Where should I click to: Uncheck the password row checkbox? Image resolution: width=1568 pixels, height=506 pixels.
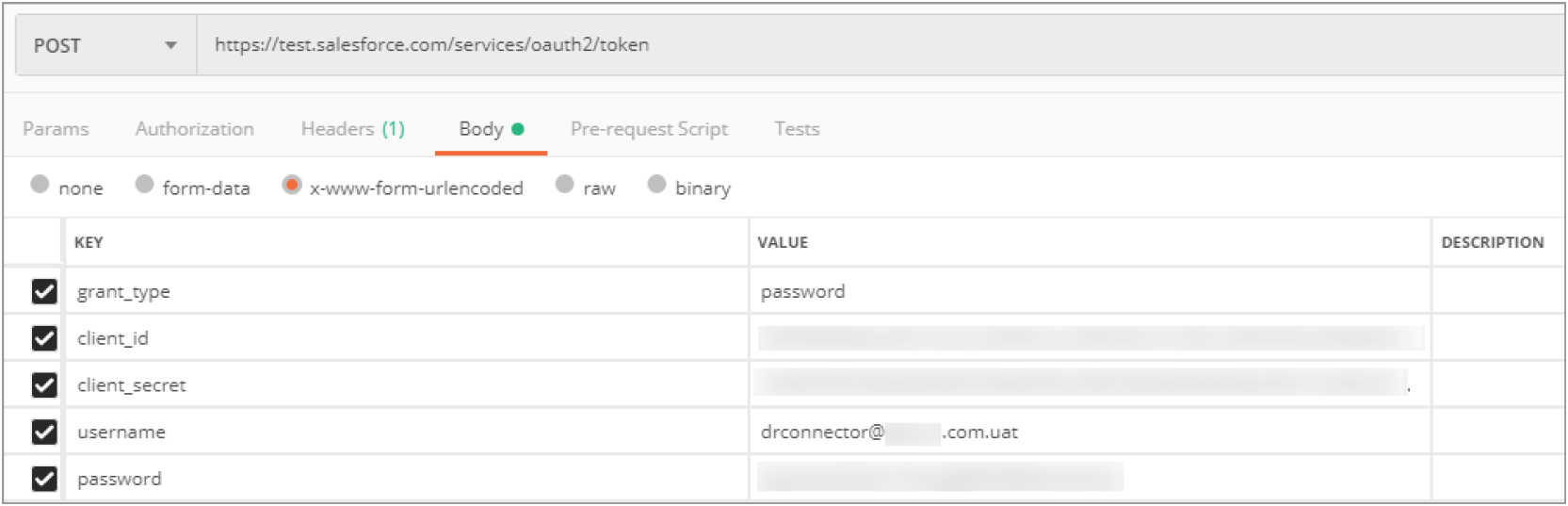(44, 479)
